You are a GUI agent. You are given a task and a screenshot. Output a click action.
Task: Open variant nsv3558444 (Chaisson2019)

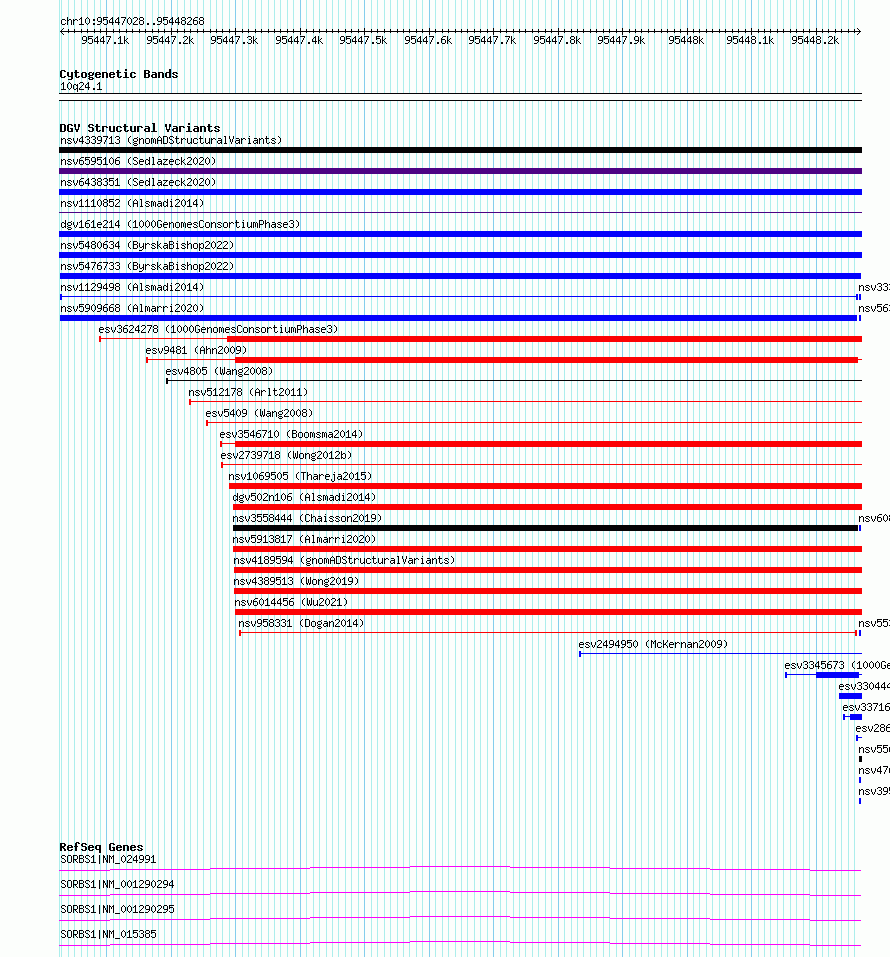[x=307, y=518]
